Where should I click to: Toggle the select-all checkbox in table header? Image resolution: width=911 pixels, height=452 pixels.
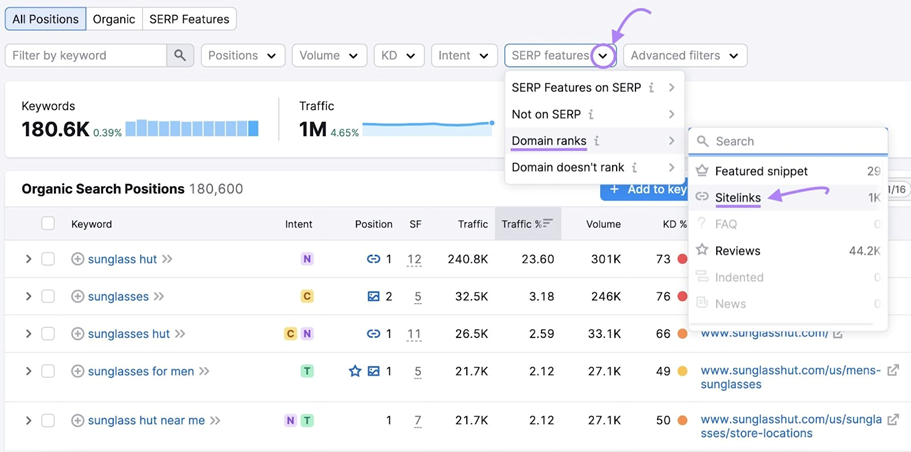(x=48, y=224)
